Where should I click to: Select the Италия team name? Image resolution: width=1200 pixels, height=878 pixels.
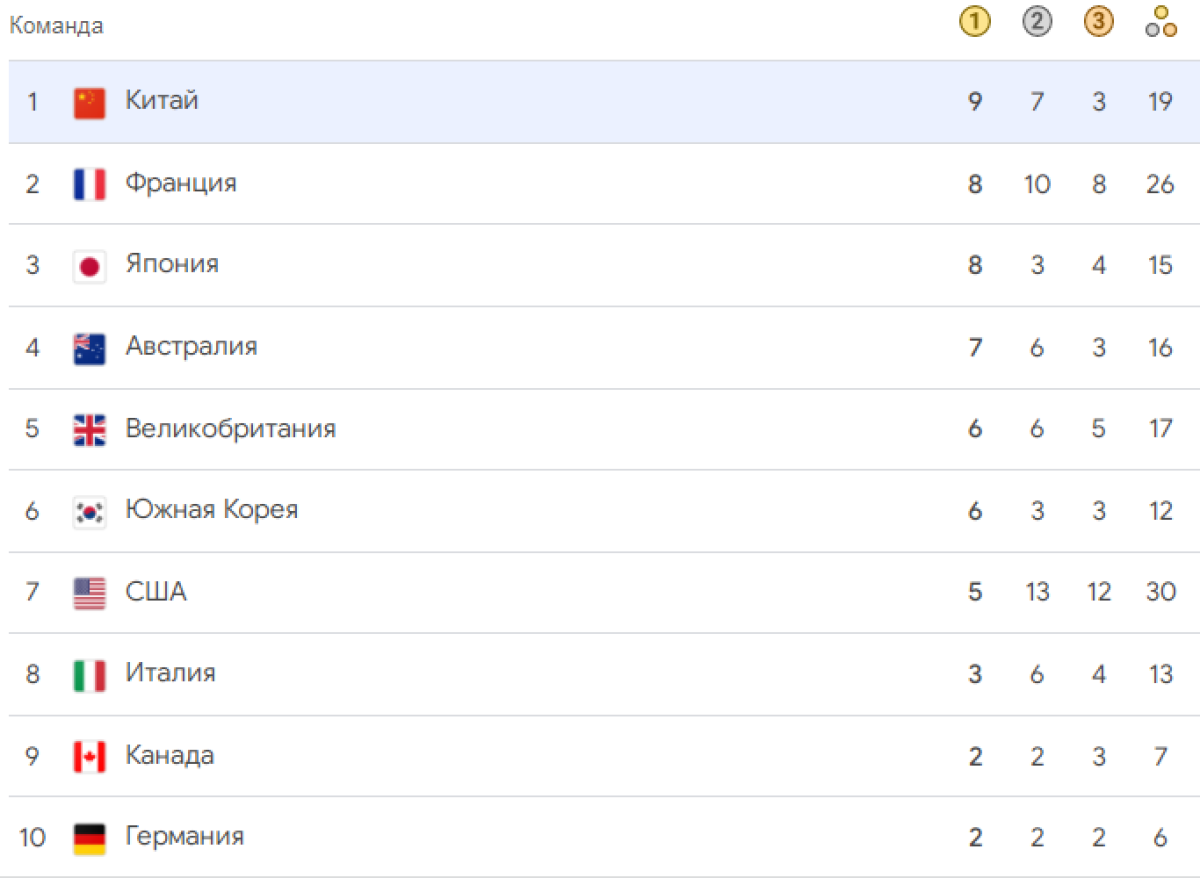point(170,673)
